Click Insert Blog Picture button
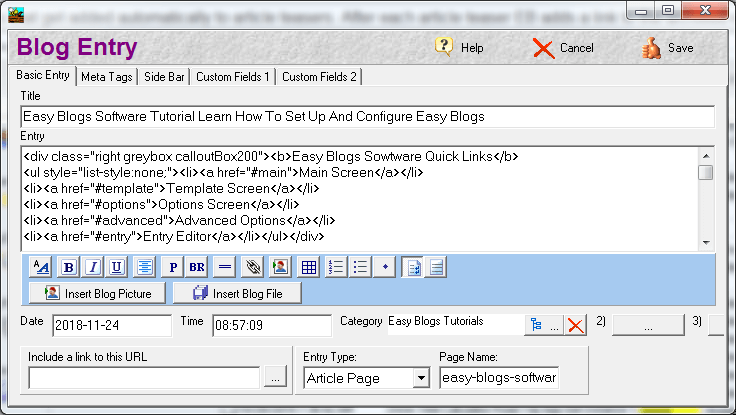 (98, 293)
